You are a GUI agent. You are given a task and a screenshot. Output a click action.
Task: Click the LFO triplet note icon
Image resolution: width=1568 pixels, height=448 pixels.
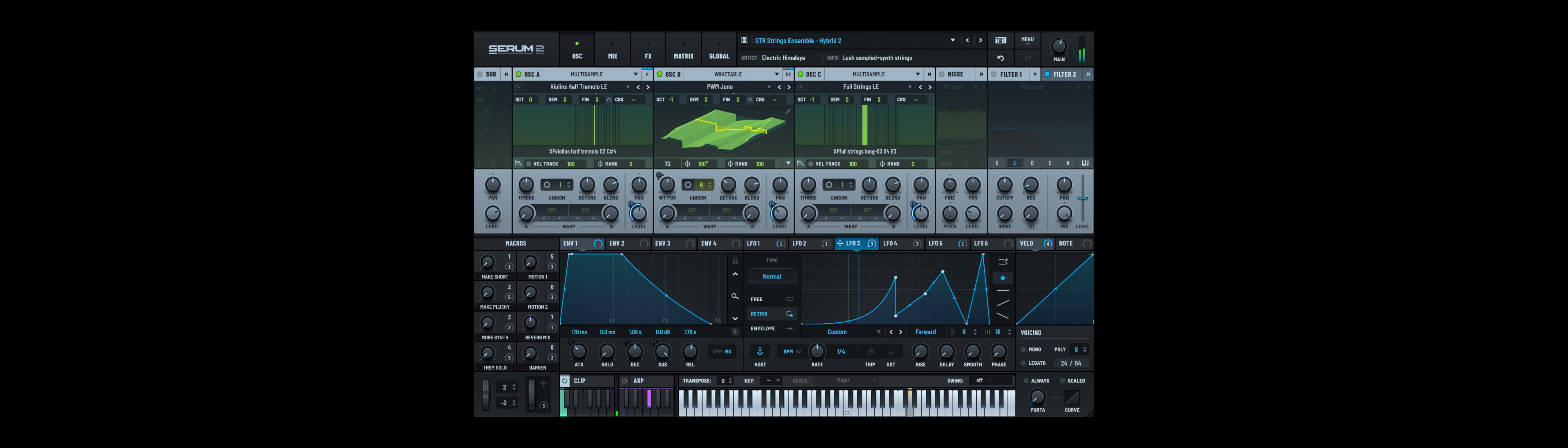pos(870,351)
